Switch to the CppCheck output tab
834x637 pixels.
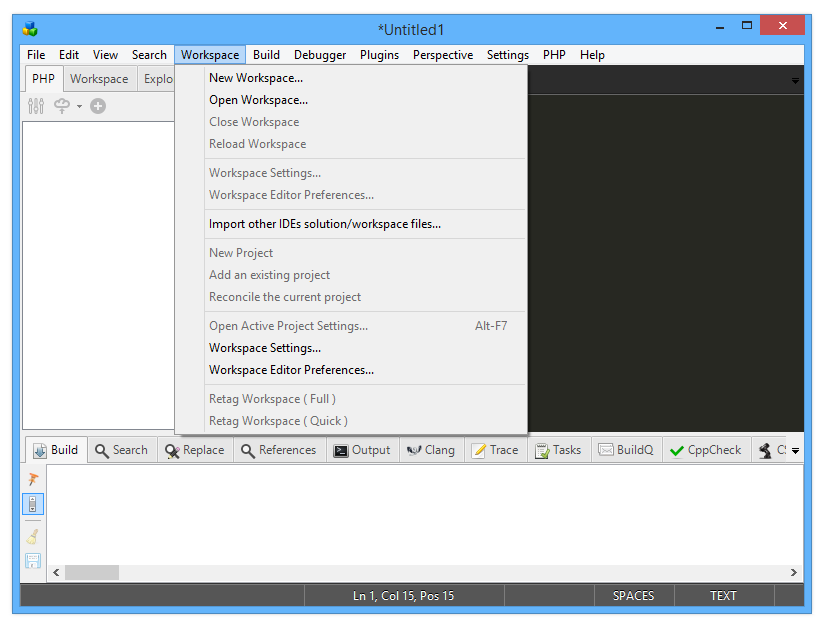tap(705, 450)
